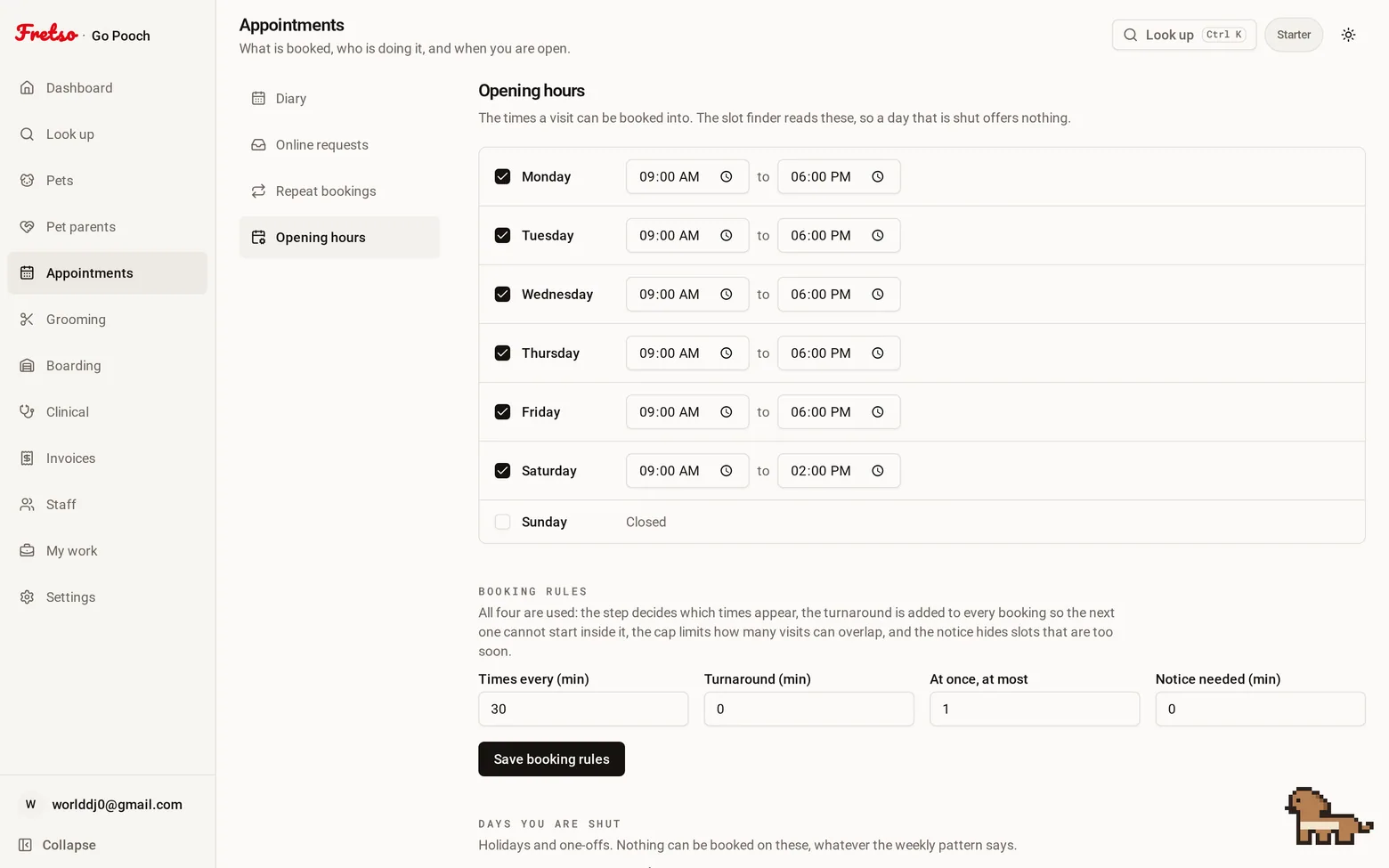Go to Appointments in the sidebar
This screenshot has height=868, width=1389.
tap(107, 272)
